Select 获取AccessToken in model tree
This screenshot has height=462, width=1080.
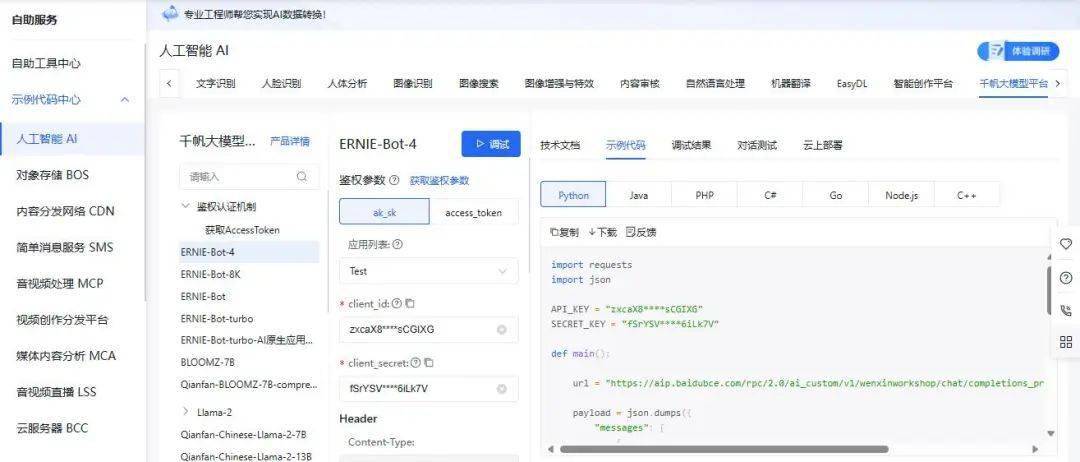pos(242,230)
